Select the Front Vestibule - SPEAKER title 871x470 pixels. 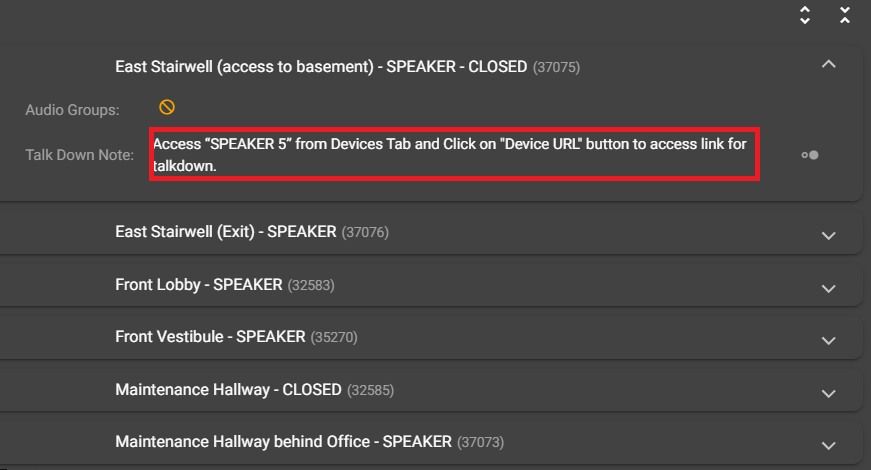[210, 337]
